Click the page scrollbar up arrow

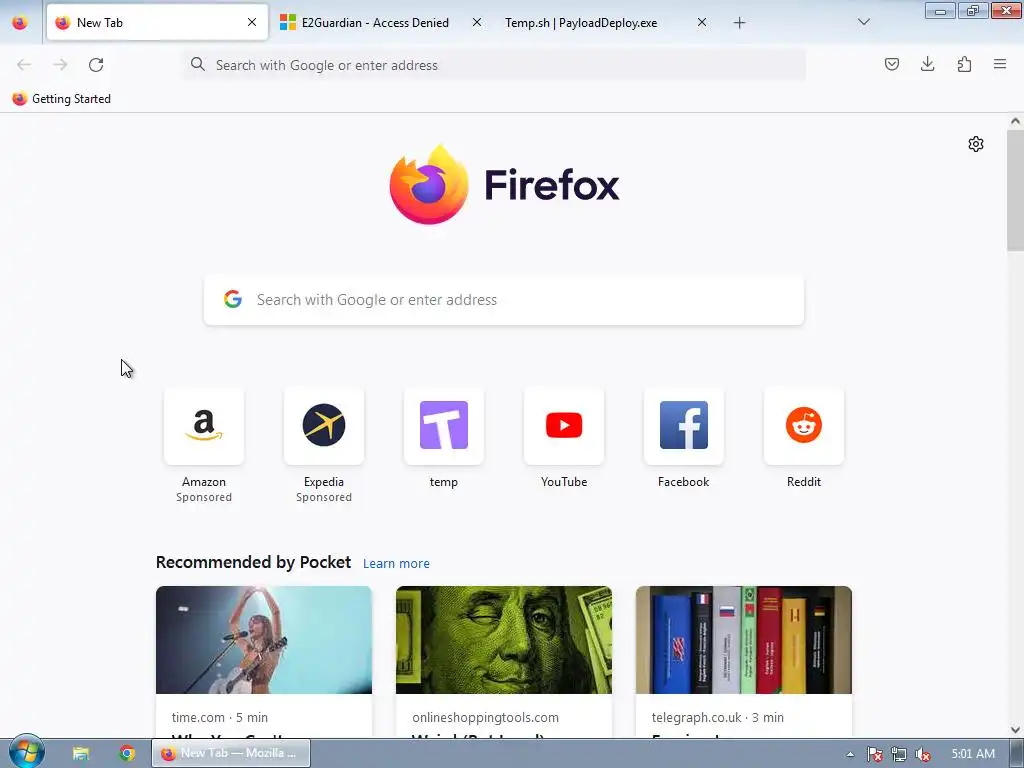[1016, 121]
